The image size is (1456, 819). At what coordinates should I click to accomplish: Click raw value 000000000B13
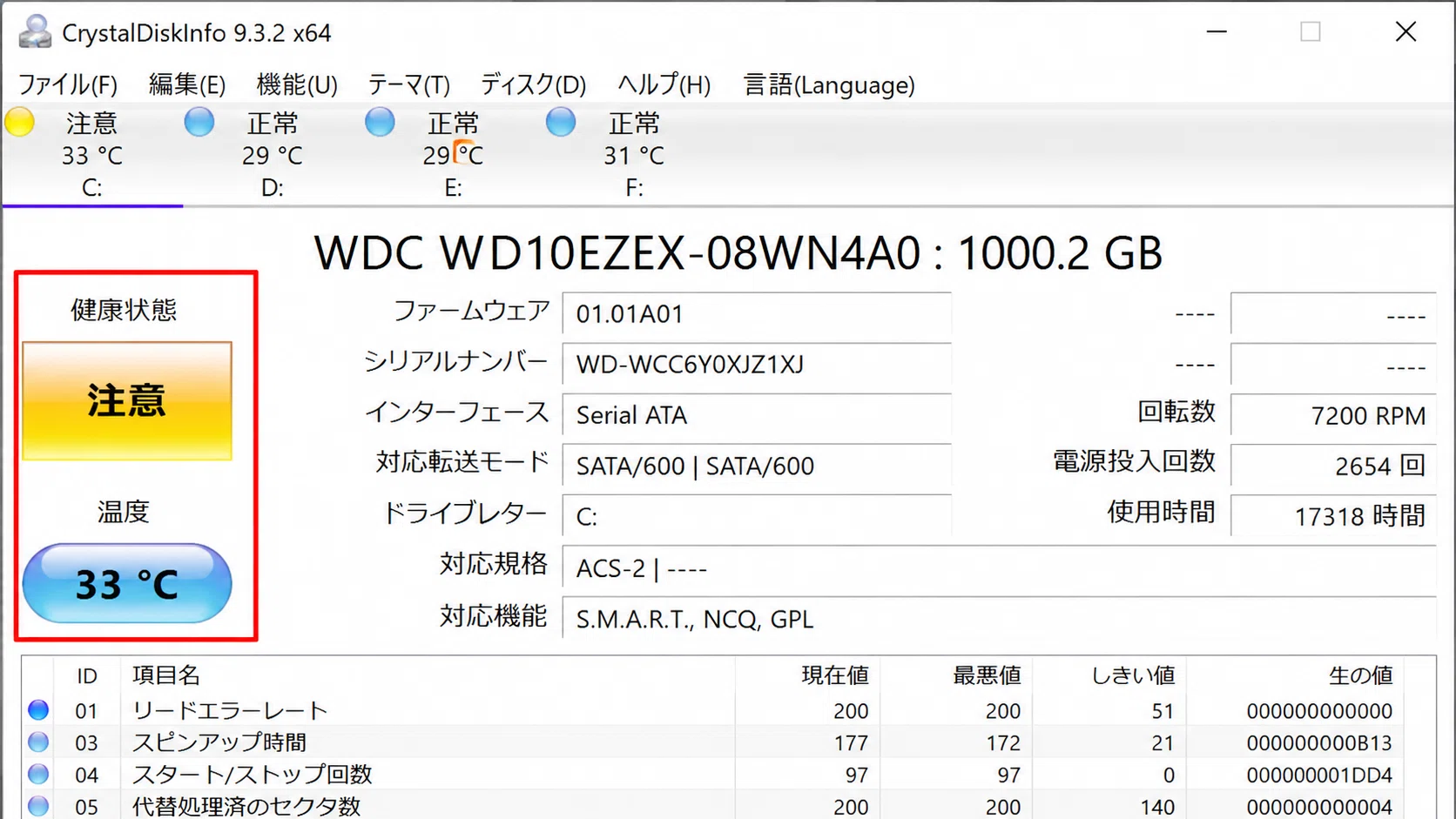tap(1319, 743)
